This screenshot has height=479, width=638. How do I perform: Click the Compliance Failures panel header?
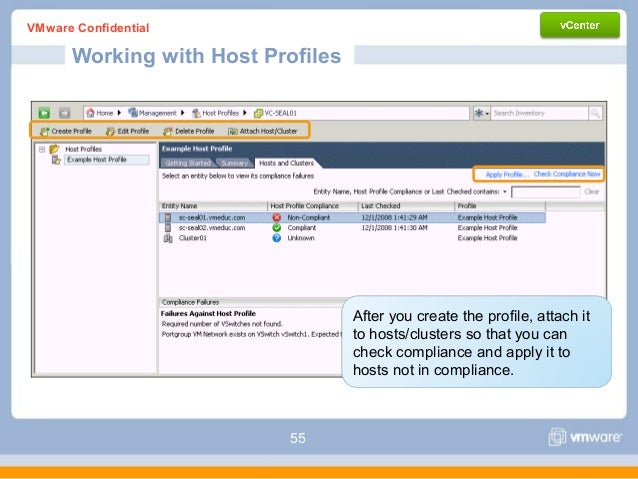(250, 302)
